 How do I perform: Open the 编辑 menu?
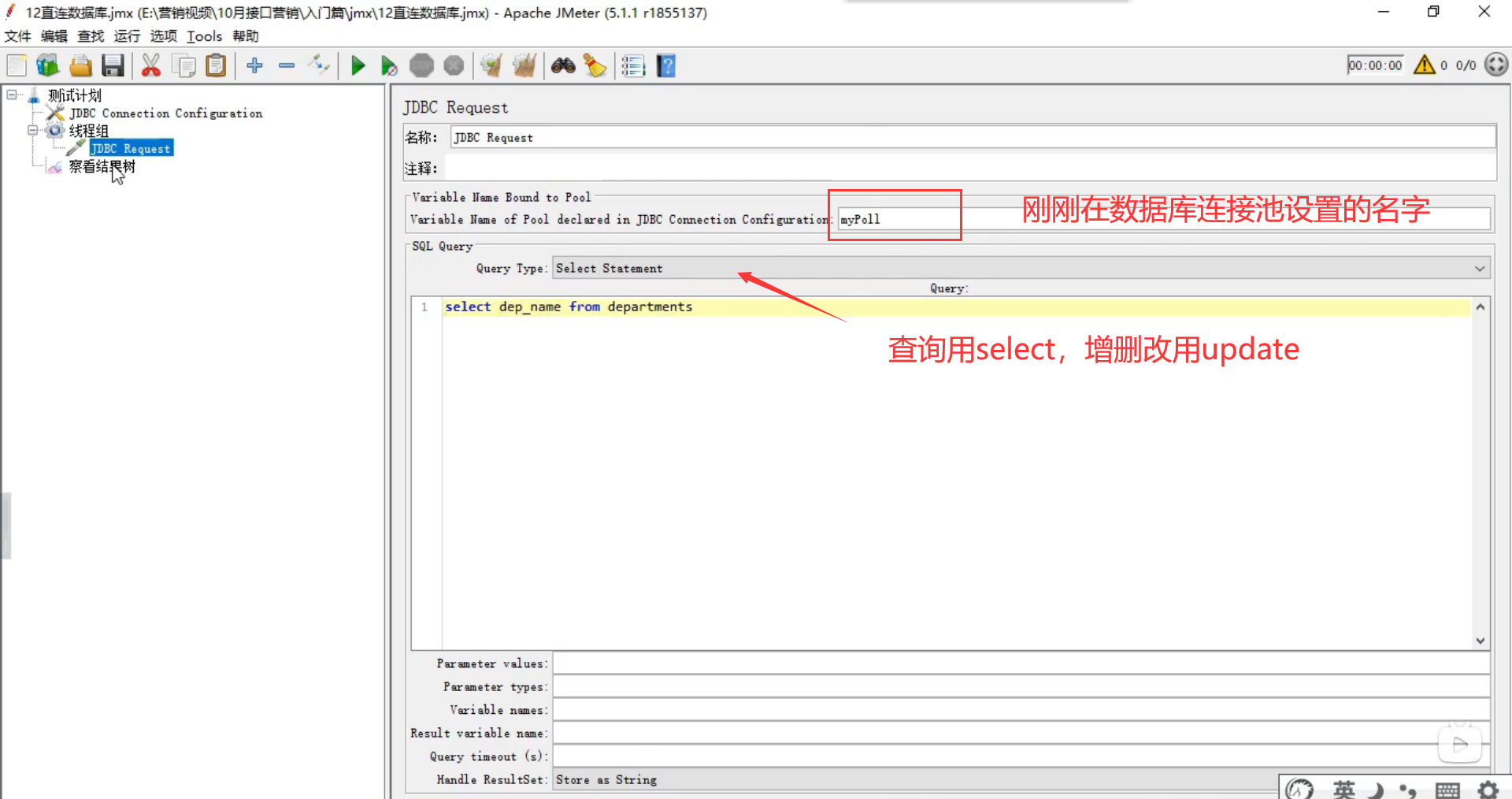pos(54,36)
